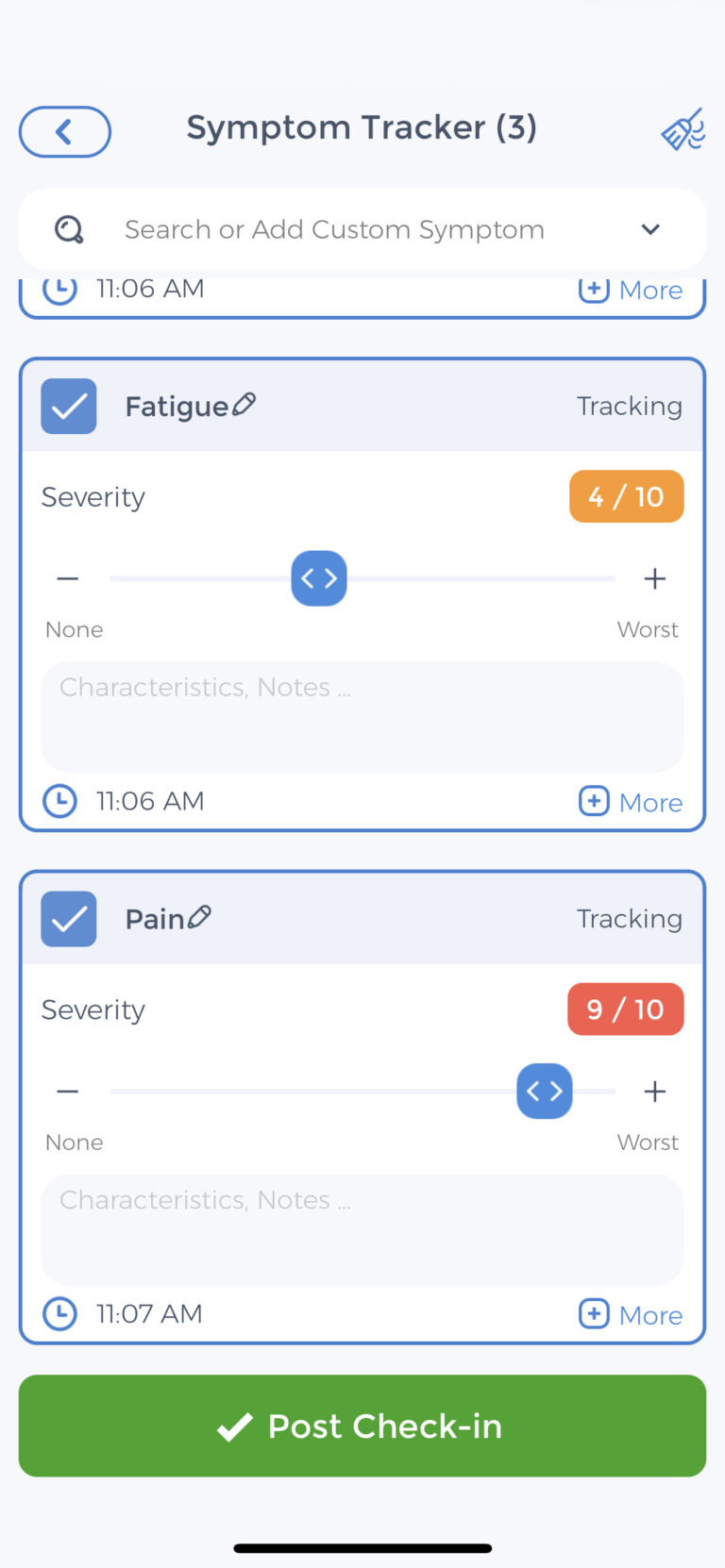Click the clear-all broom icon
Viewport: 725px width, 1568px height.
(683, 130)
